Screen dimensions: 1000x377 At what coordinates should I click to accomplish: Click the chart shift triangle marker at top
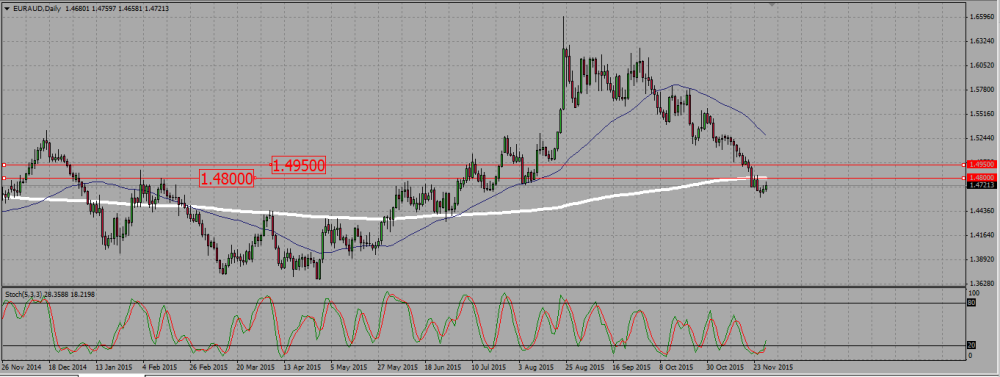pyautogui.click(x=773, y=4)
